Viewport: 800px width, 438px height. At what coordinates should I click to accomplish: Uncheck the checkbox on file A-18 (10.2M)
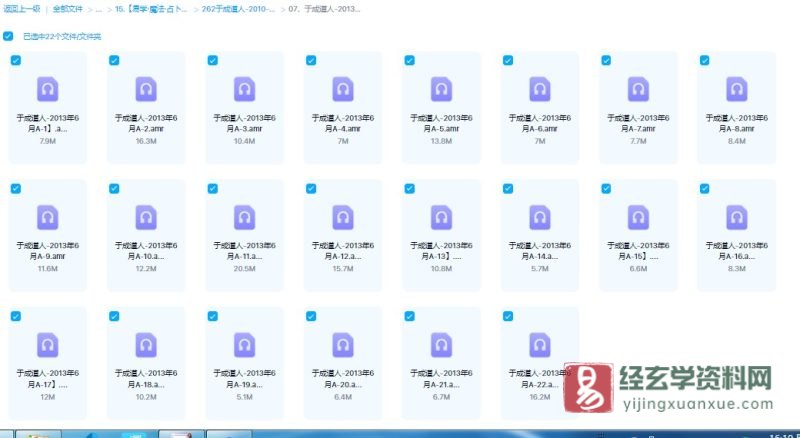[114, 316]
